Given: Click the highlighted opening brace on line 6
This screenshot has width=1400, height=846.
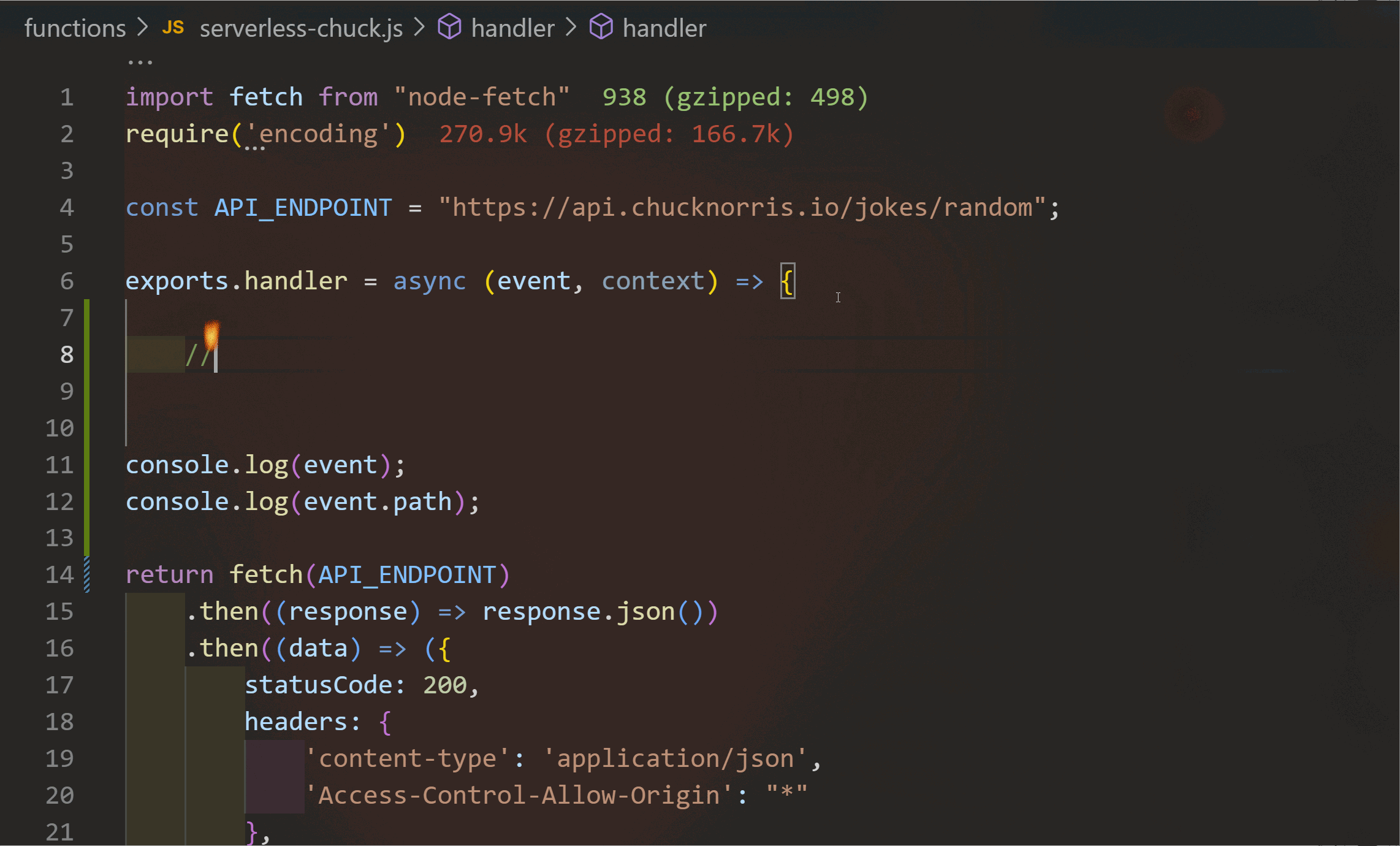Looking at the screenshot, I should click(788, 281).
